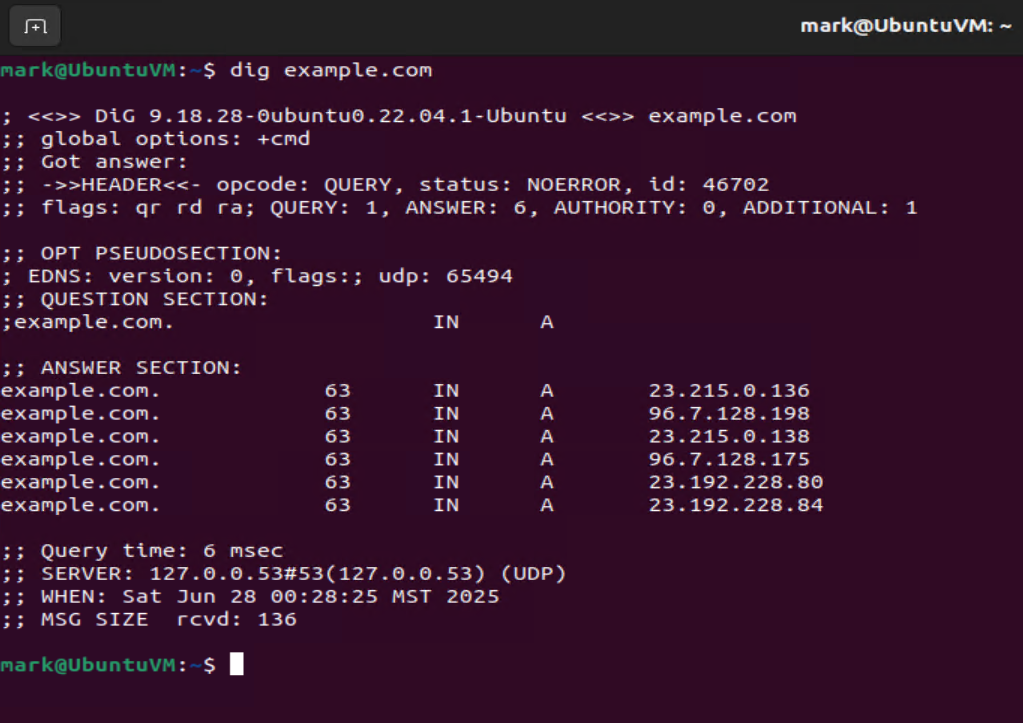
Task: Click the window title mark@UbuntuVM
Action: 906,25
